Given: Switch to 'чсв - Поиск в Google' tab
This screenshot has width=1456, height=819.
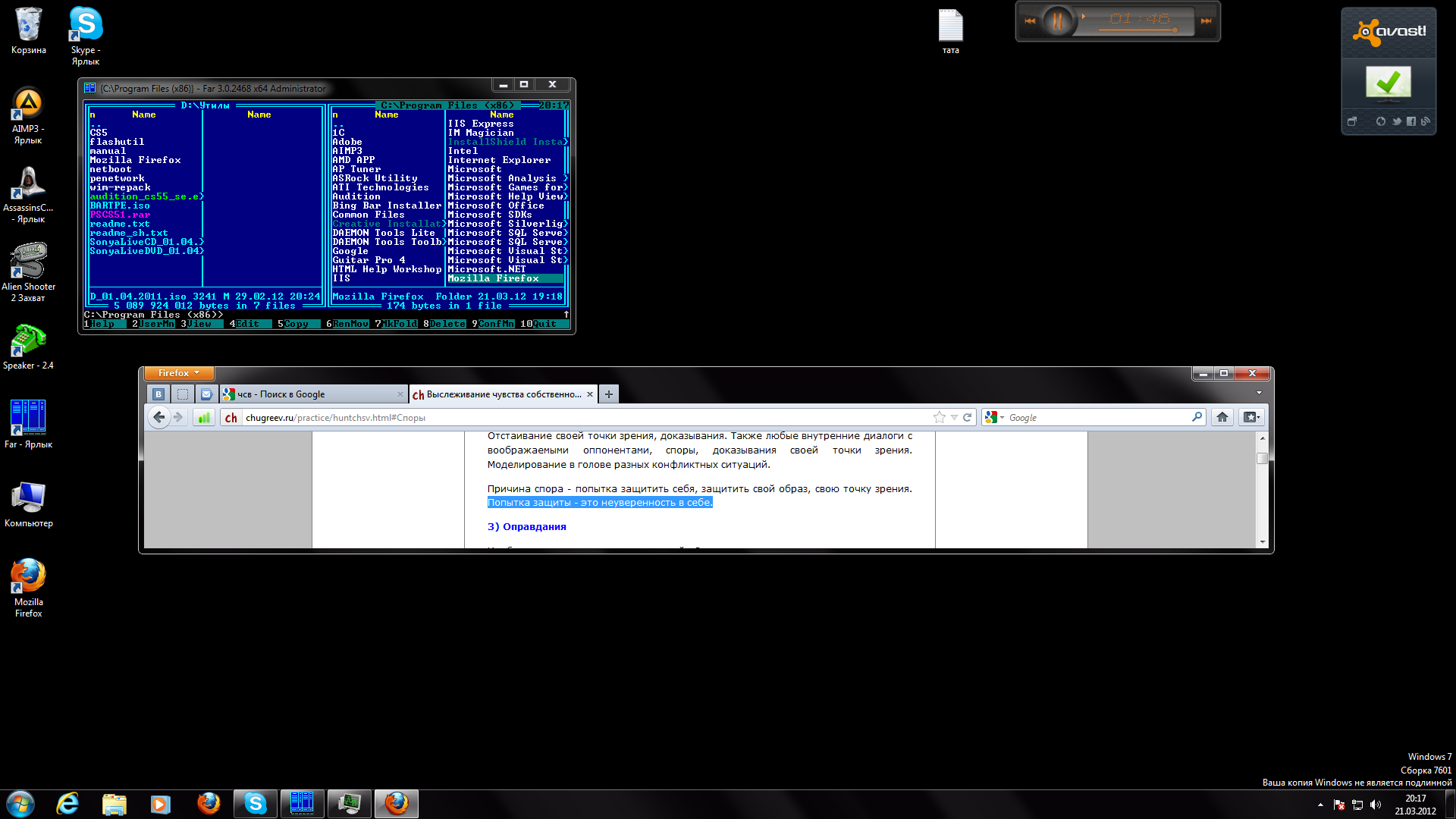Looking at the screenshot, I should click(313, 394).
